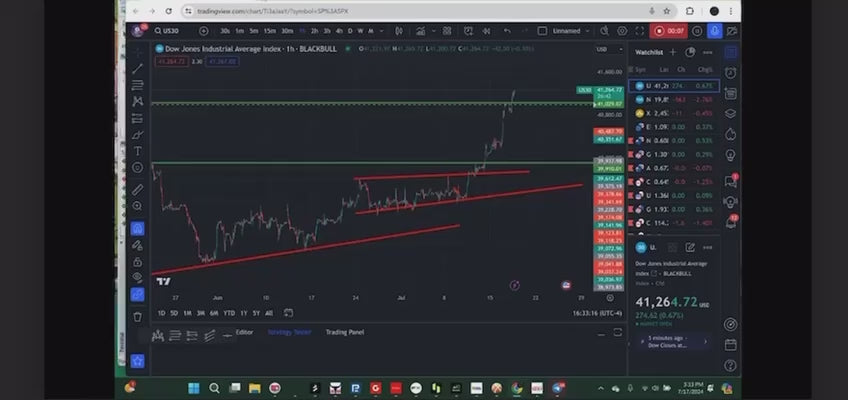Open the US30 symbol search

point(167,31)
